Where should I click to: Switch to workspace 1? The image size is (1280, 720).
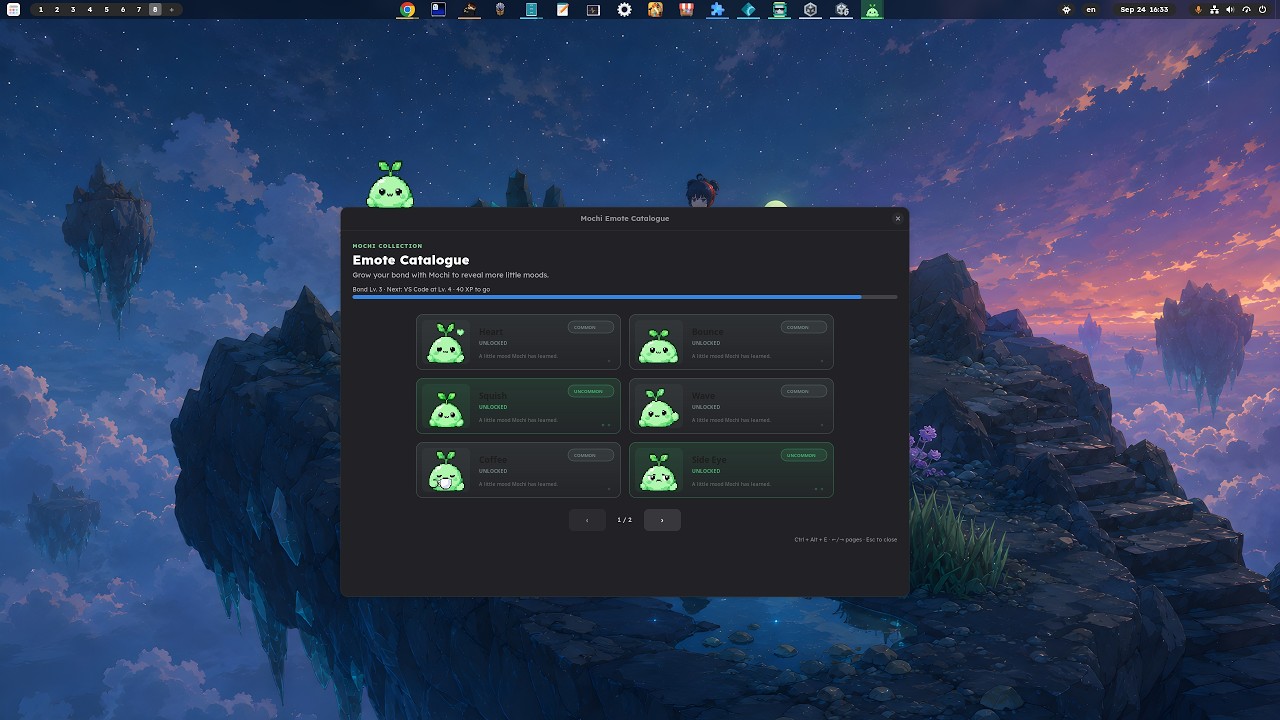click(41, 9)
